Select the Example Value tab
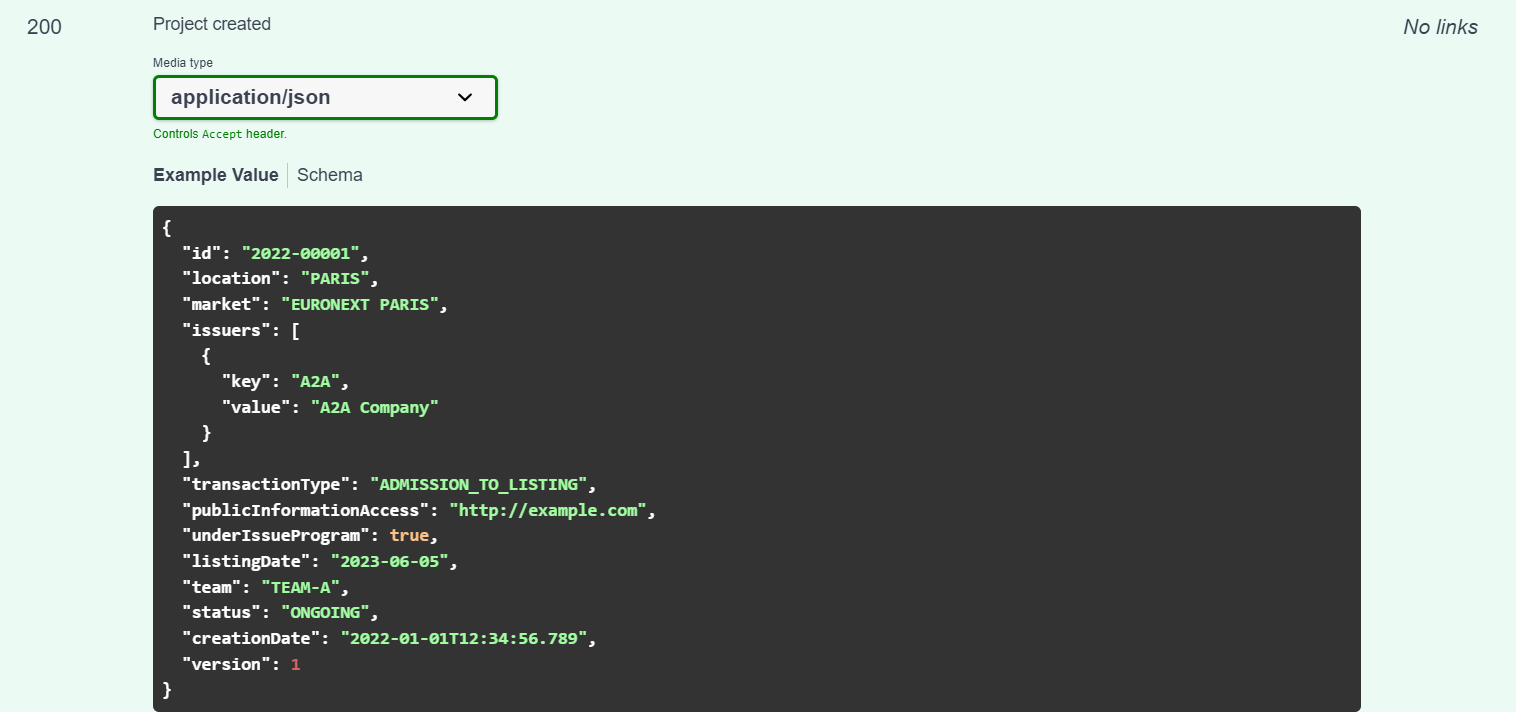 216,175
